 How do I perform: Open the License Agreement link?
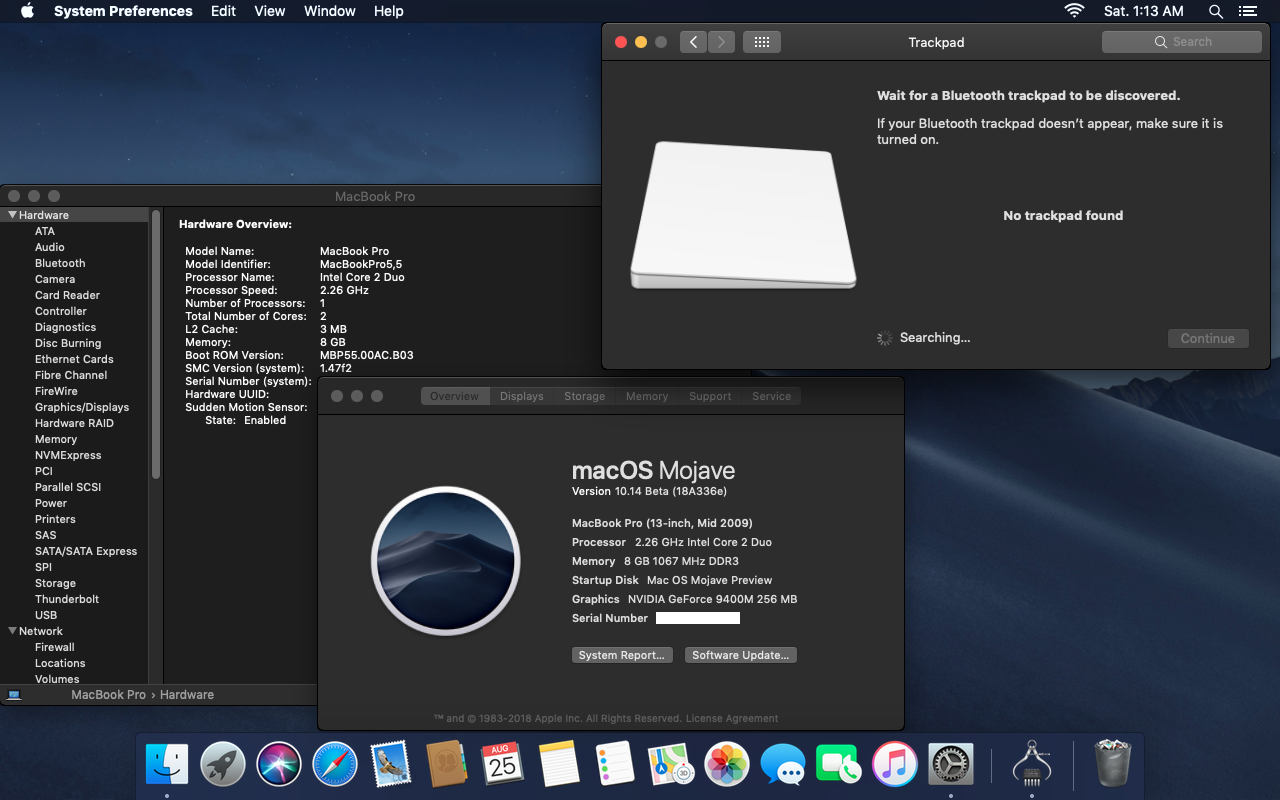(732, 718)
